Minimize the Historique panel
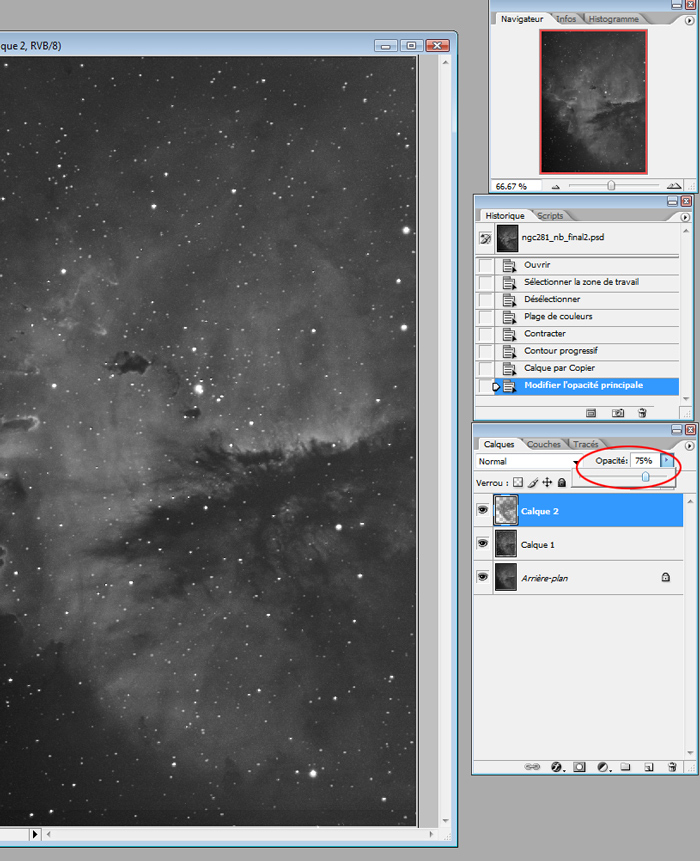 673,202
